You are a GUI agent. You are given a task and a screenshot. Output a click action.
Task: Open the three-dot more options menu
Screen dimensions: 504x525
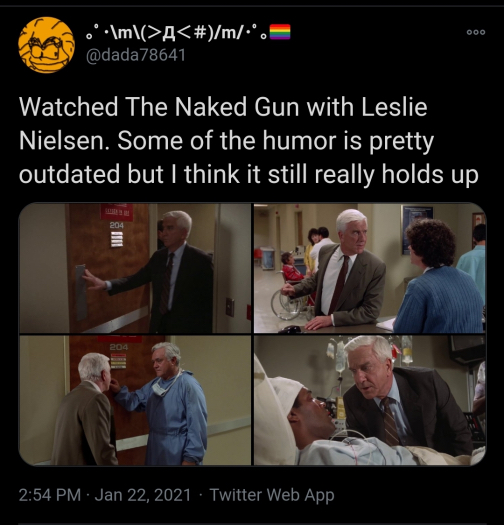point(476,32)
